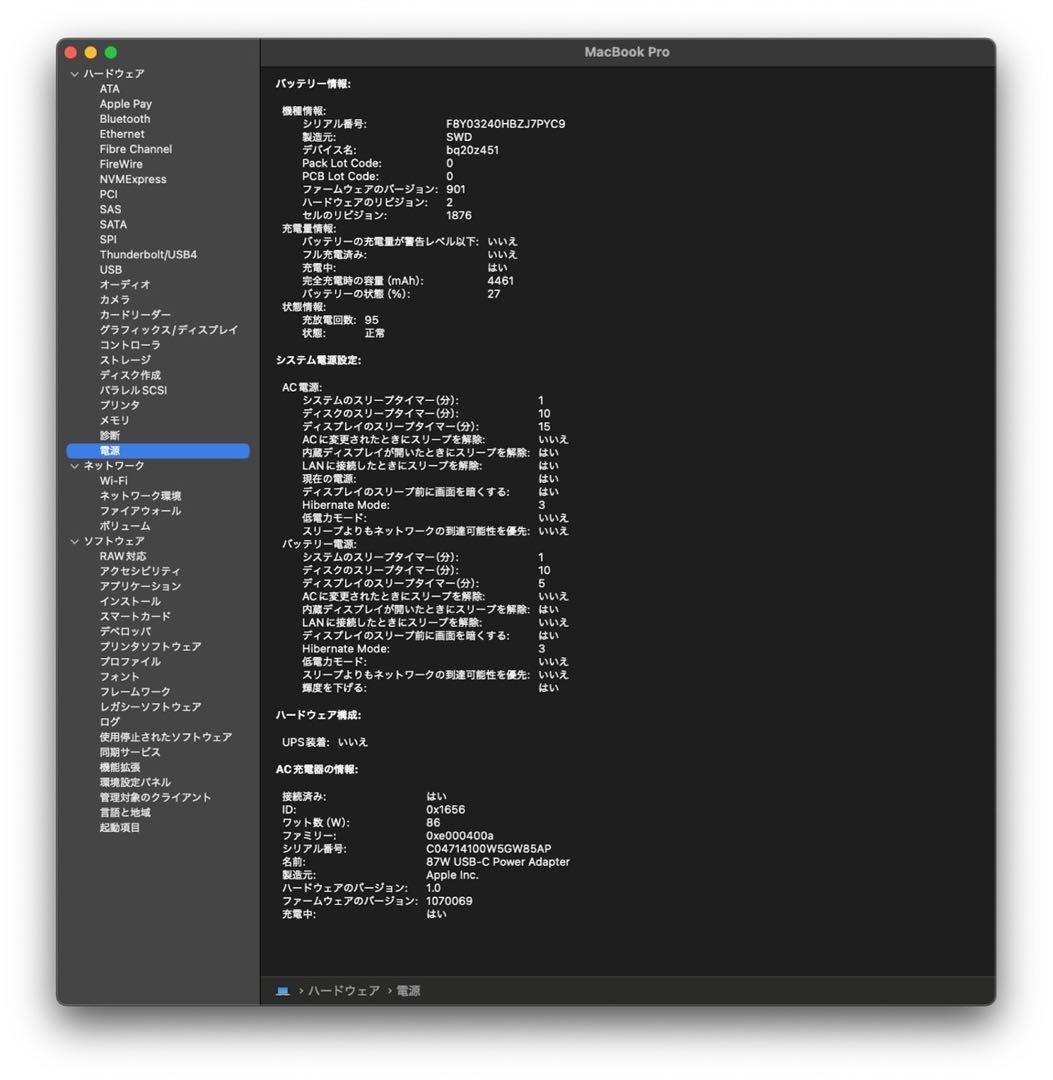Select メモリ in the sidebar

point(114,421)
